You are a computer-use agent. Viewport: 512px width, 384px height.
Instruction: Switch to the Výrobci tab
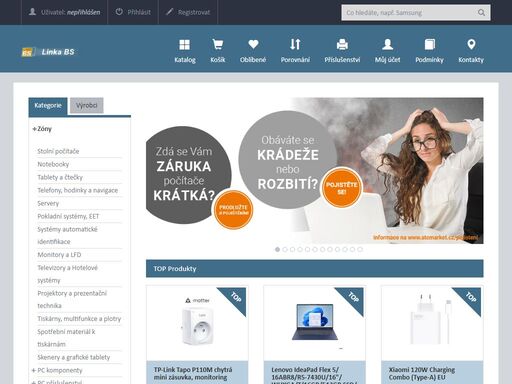point(87,106)
